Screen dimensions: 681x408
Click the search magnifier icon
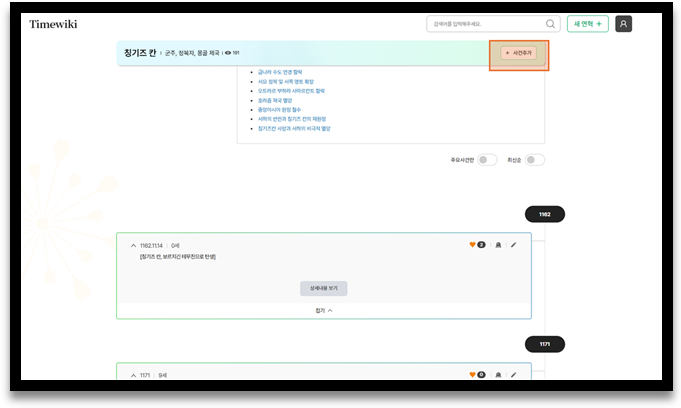click(x=550, y=24)
